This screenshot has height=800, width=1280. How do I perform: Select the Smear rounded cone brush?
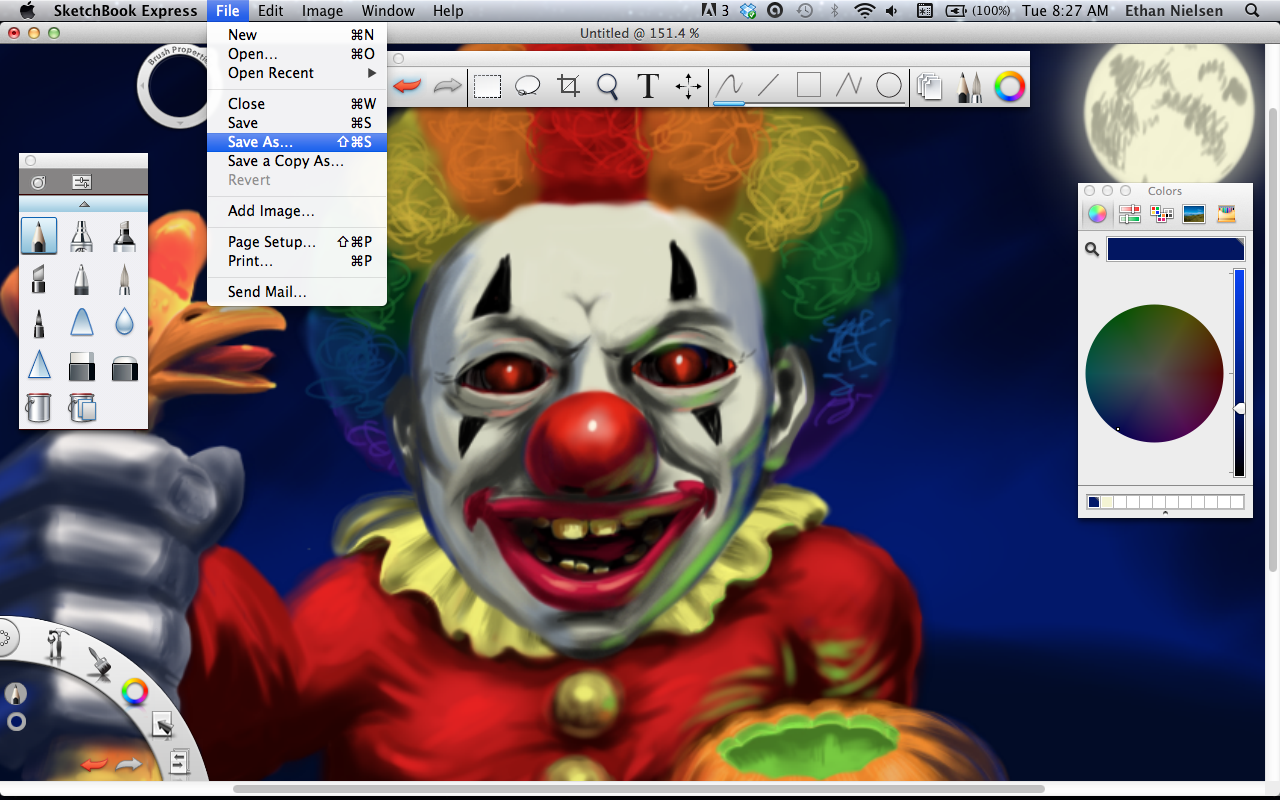pos(82,322)
